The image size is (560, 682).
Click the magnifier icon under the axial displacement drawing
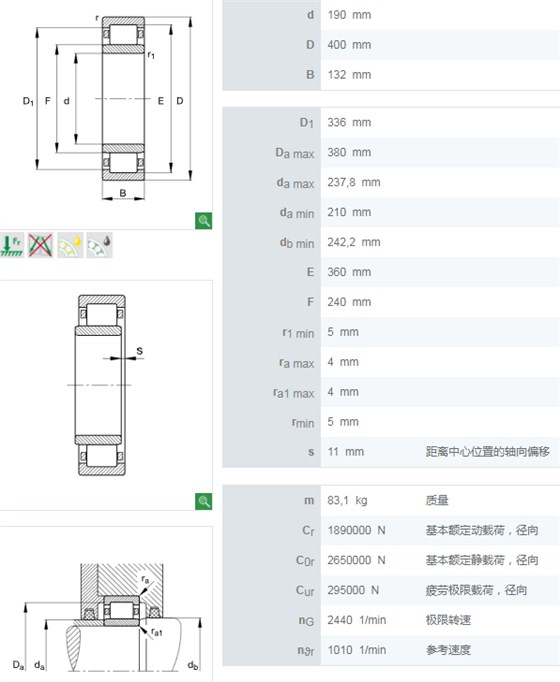point(203,501)
